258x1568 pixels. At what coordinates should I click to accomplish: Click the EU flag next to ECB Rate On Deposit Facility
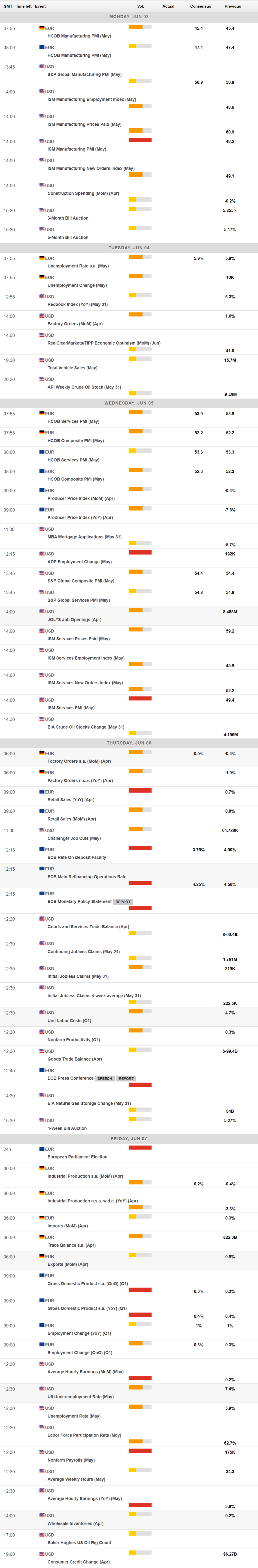(42, 849)
